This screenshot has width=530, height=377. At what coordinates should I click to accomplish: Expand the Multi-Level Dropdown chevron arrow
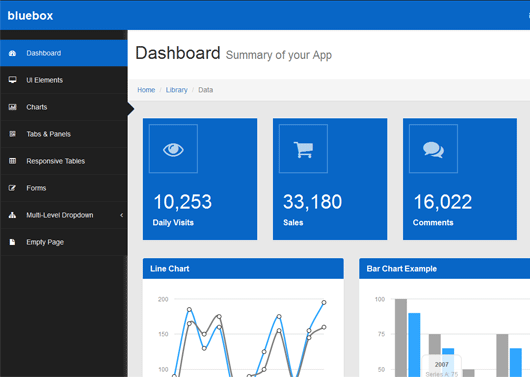tap(122, 215)
